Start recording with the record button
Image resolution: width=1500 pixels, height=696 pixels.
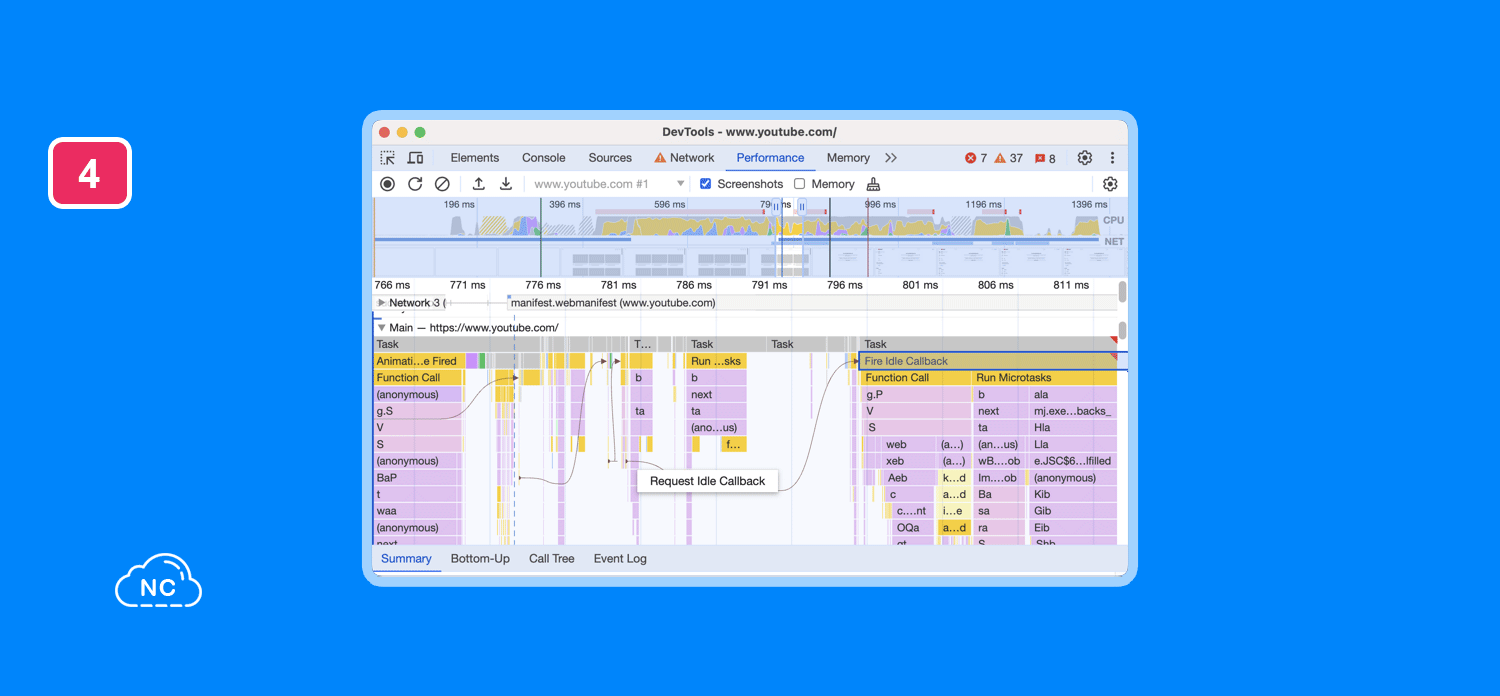[x=387, y=184]
